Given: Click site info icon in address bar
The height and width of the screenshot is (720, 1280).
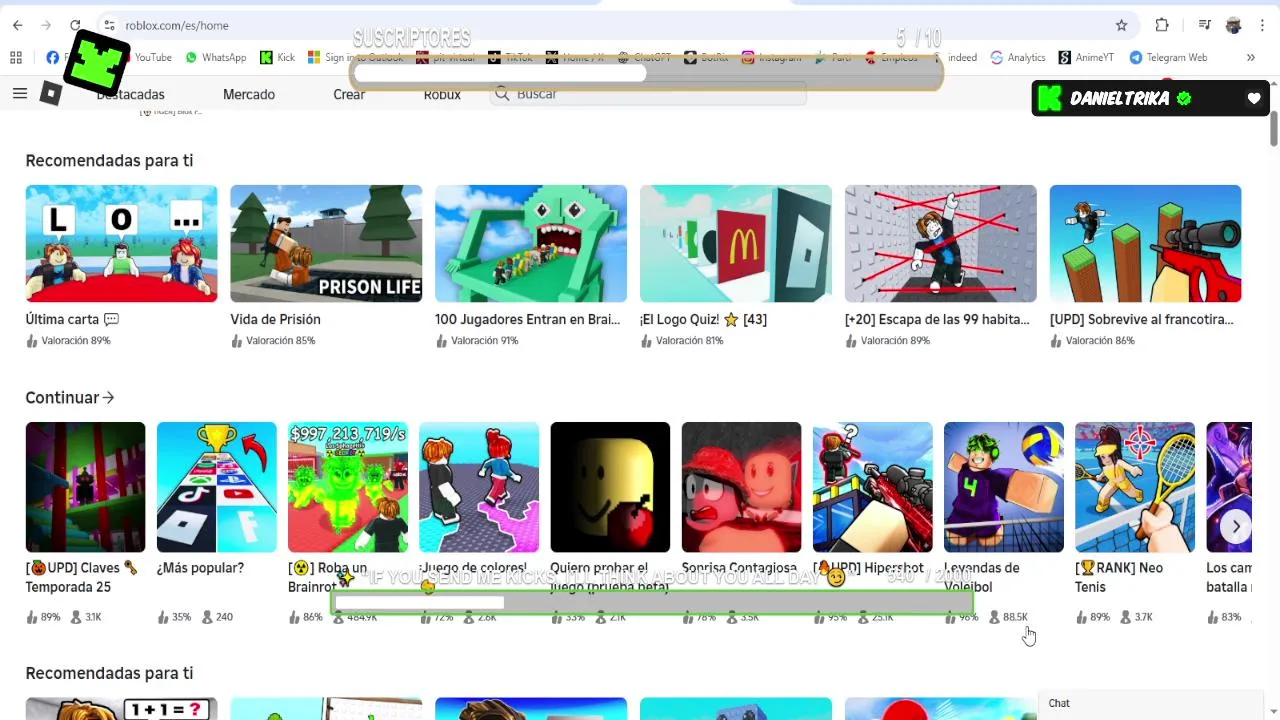Looking at the screenshot, I should pos(109,25).
